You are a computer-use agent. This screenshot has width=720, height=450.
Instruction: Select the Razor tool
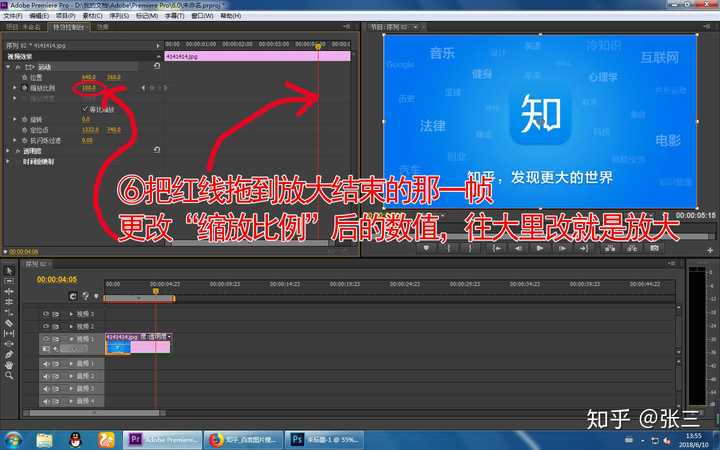(x=9, y=323)
